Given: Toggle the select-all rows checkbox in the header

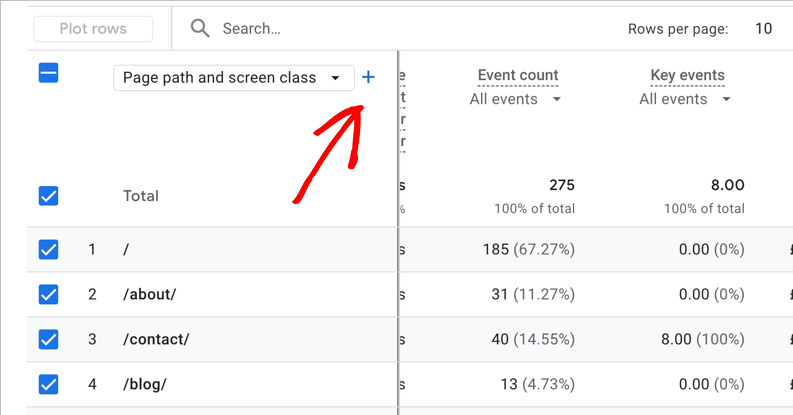Looking at the screenshot, I should (48, 73).
